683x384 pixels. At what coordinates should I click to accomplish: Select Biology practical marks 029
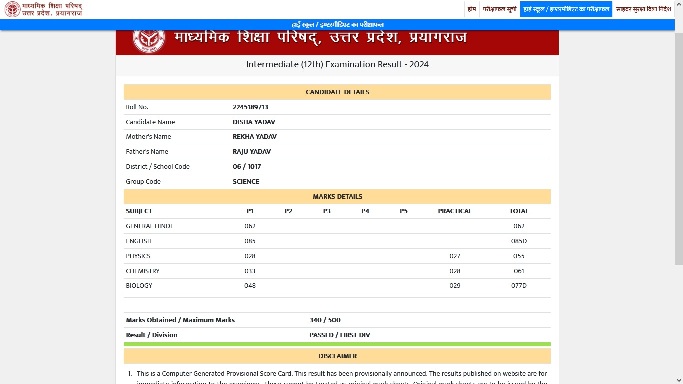point(455,286)
